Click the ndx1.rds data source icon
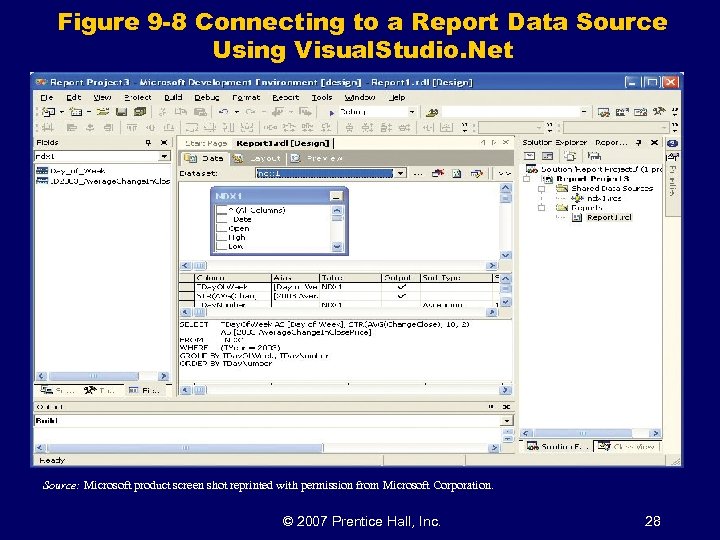The image size is (720, 540). pyautogui.click(x=576, y=198)
